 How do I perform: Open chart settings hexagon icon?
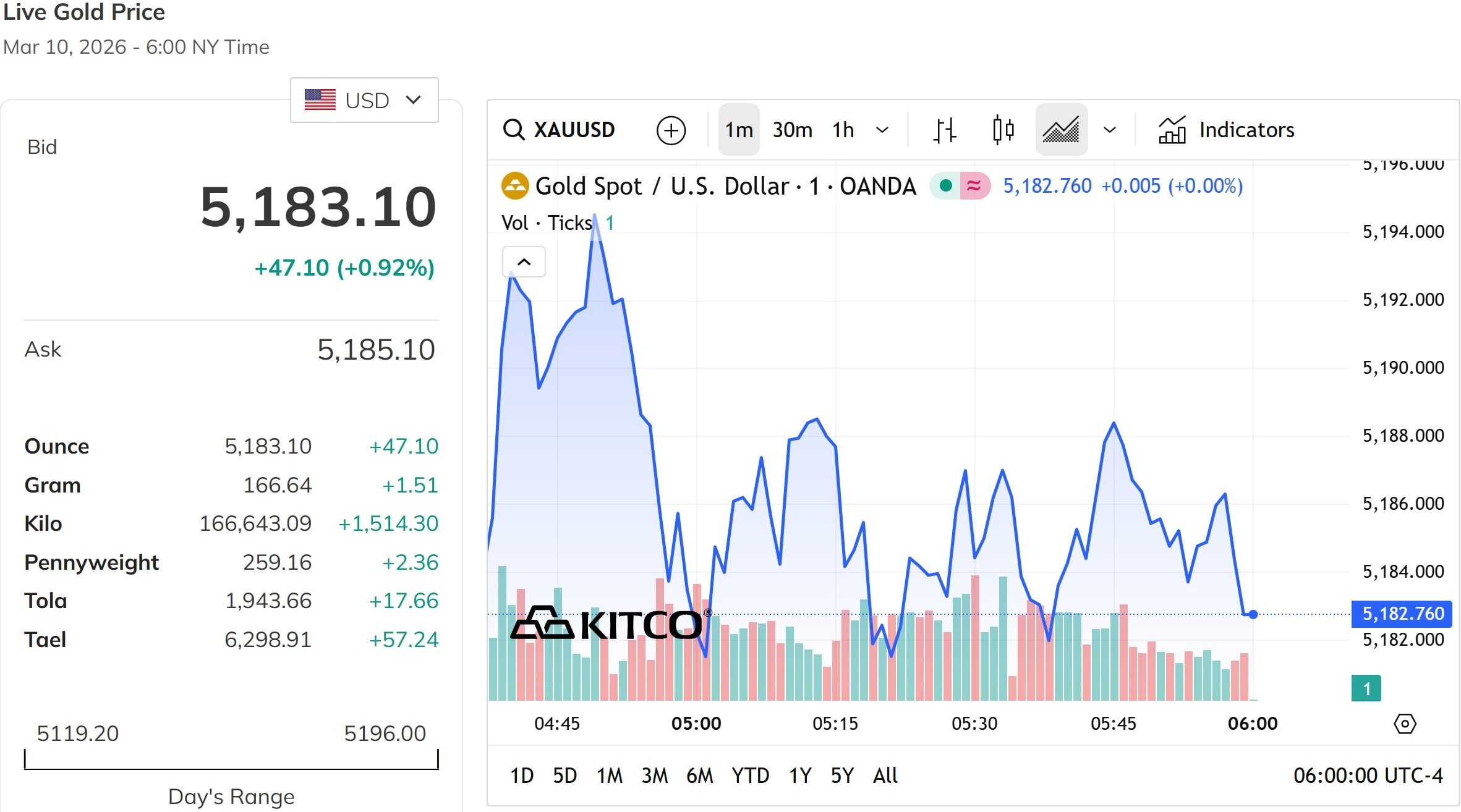pyautogui.click(x=1405, y=723)
